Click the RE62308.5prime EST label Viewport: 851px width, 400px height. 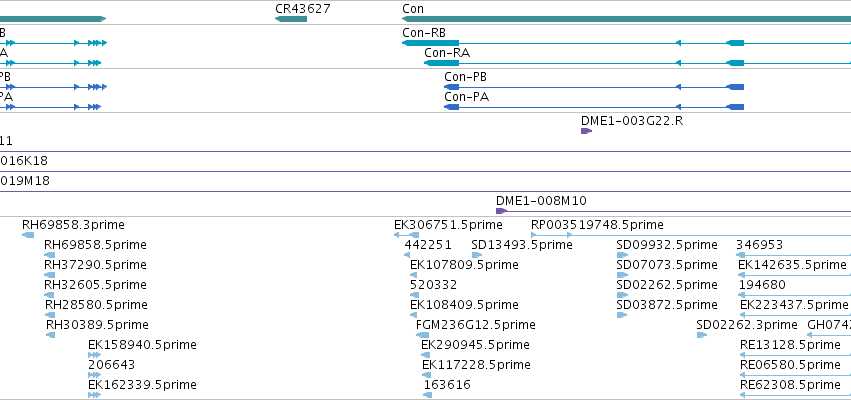pyautogui.click(x=790, y=385)
